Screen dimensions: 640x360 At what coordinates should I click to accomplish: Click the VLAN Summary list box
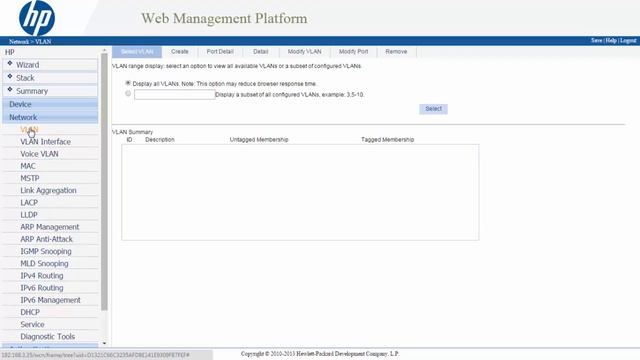pos(300,192)
